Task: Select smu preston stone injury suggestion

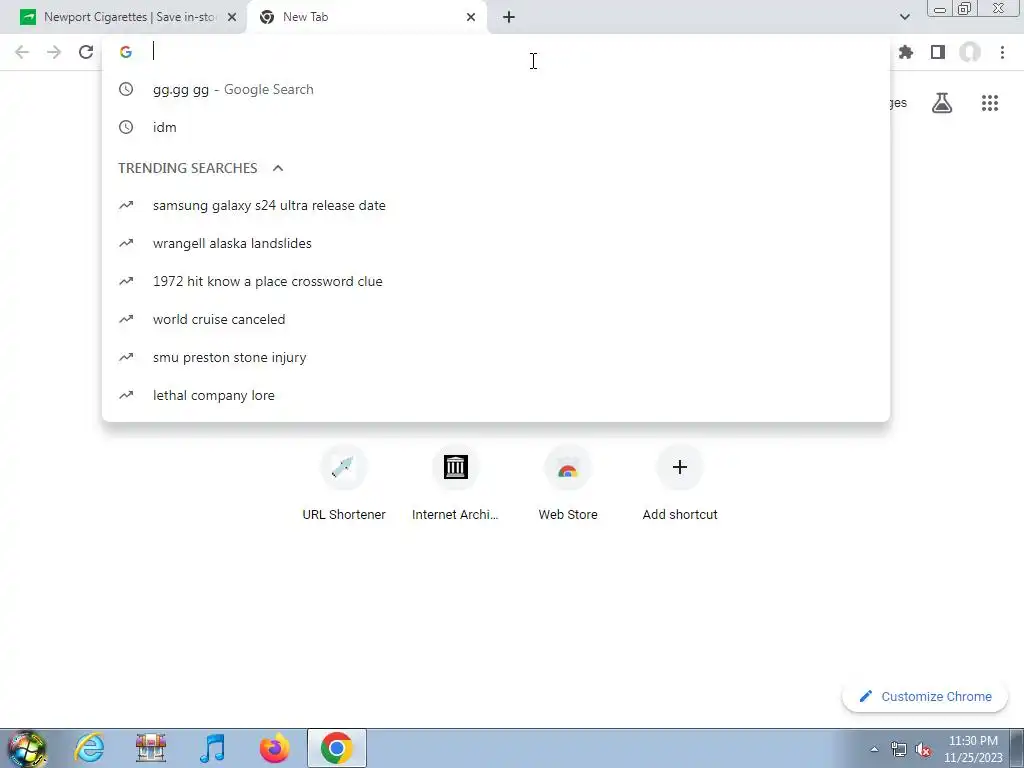Action: pos(496,357)
